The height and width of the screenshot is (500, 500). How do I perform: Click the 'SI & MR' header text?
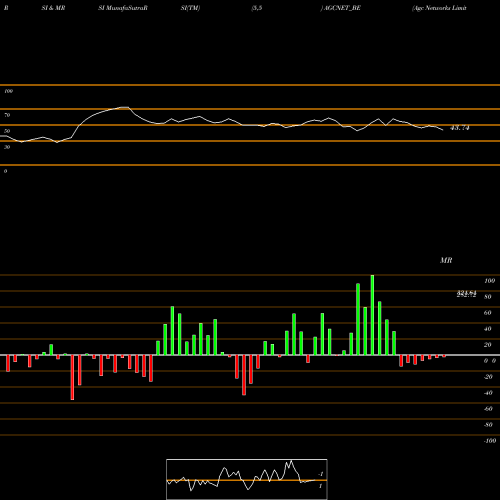click(53, 8)
